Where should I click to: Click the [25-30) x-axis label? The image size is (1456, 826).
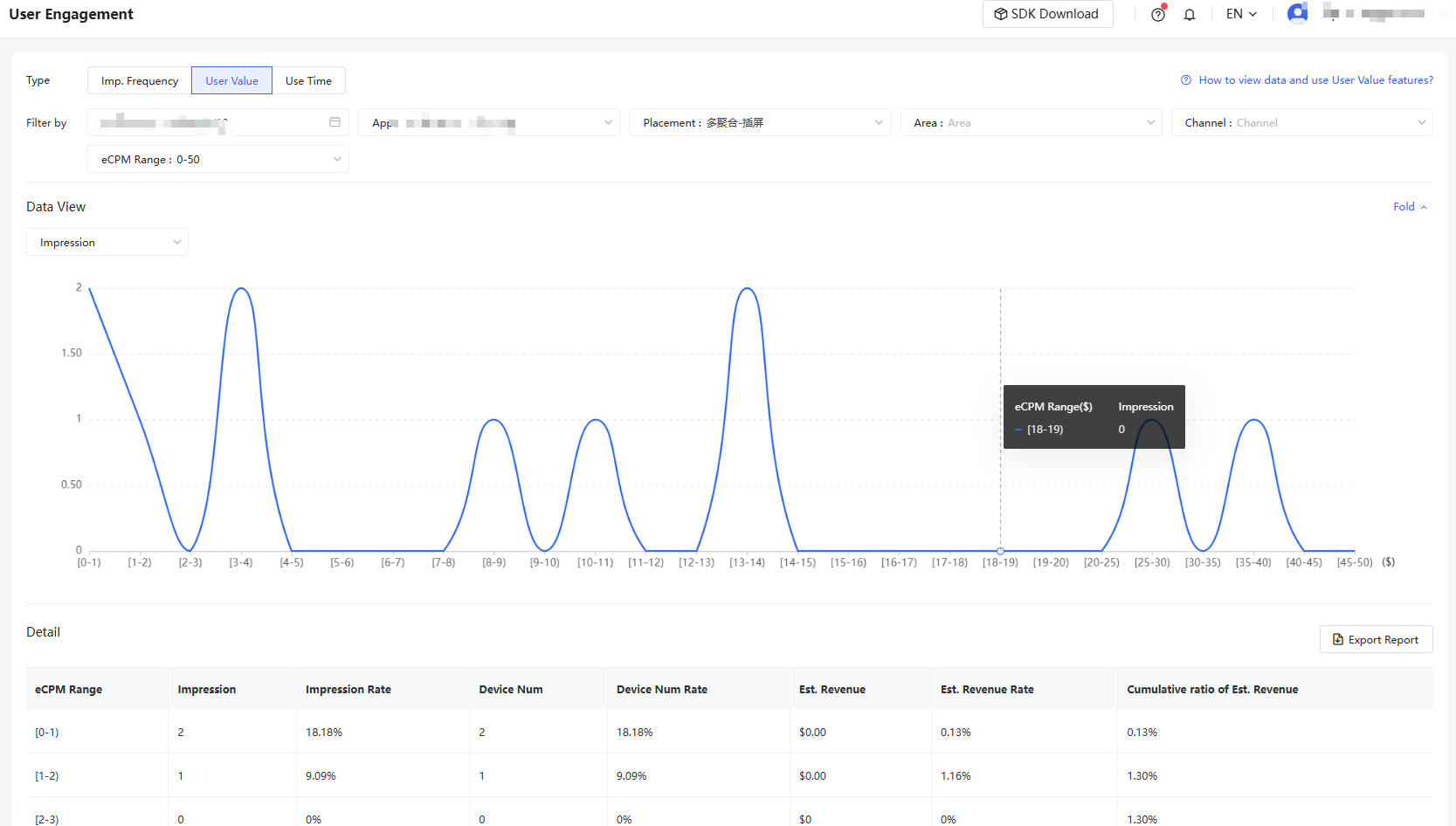coord(1152,562)
